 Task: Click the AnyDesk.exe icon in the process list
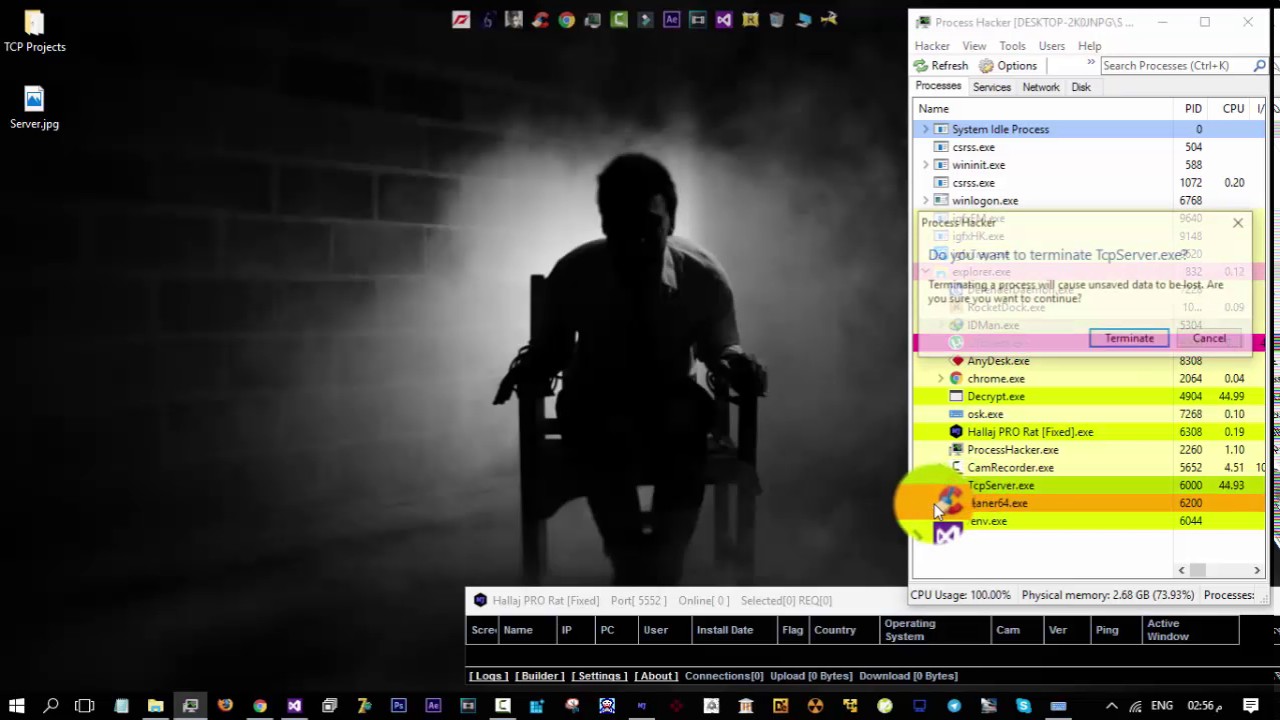[x=956, y=361]
